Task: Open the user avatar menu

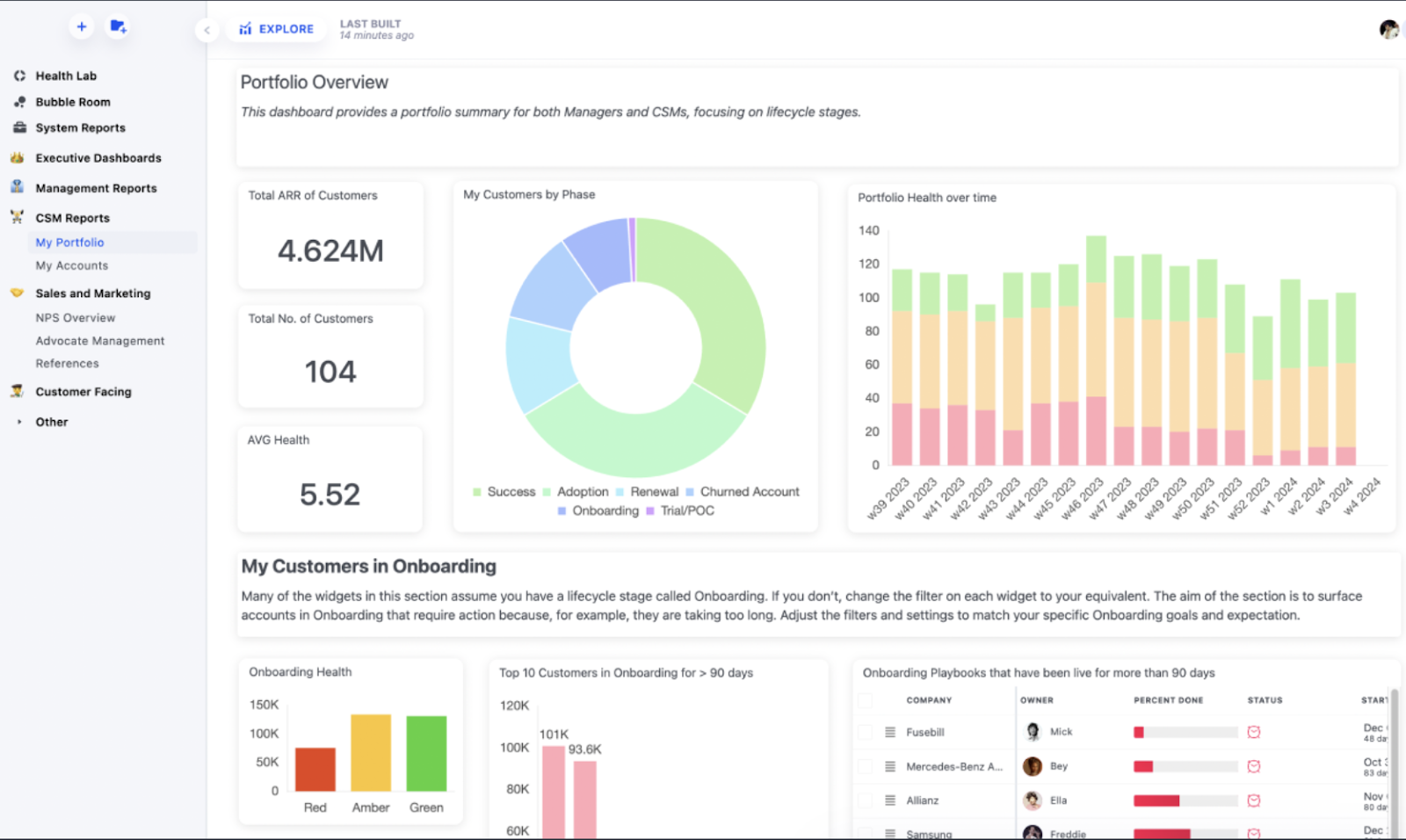Action: point(1388,30)
